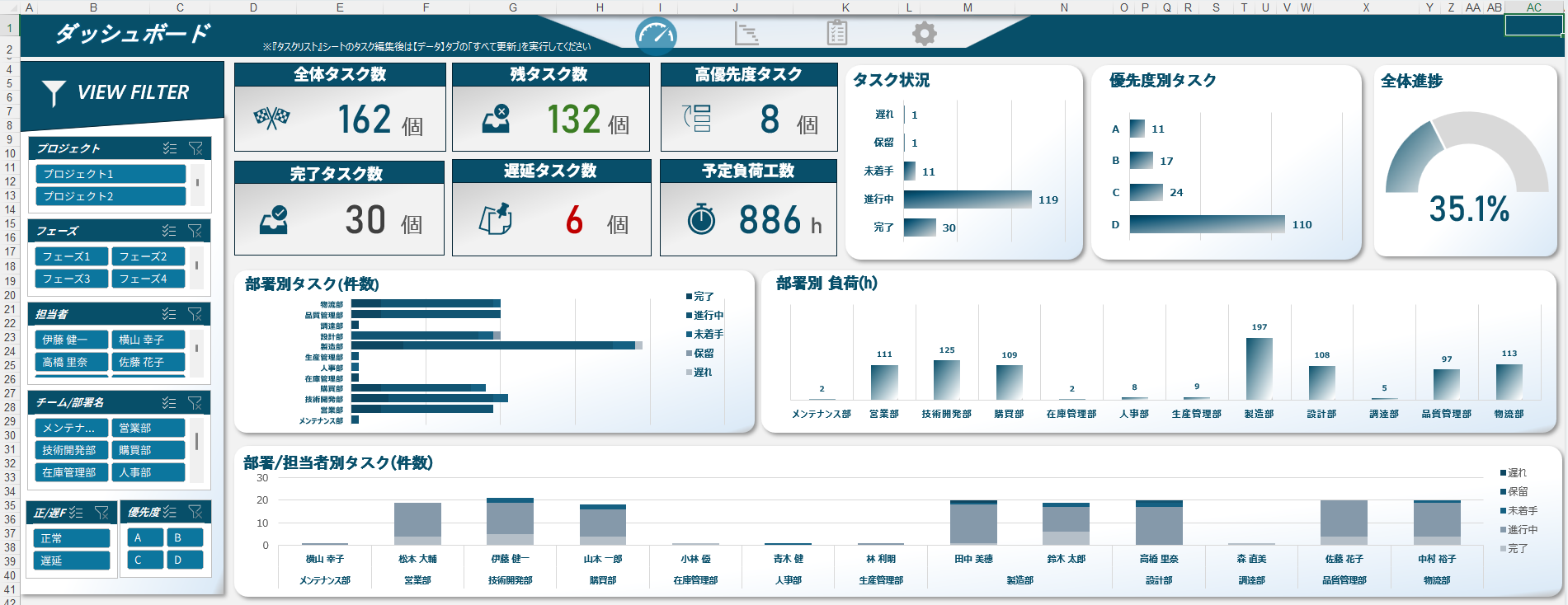Click the VIEW FILTER funnel icon

click(x=54, y=93)
